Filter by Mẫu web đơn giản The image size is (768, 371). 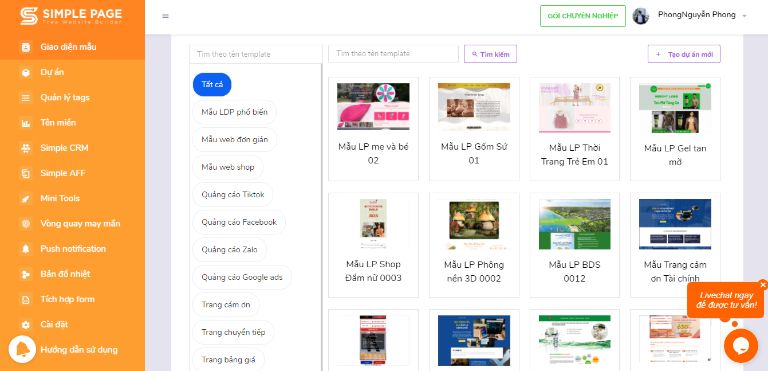pyautogui.click(x=235, y=140)
